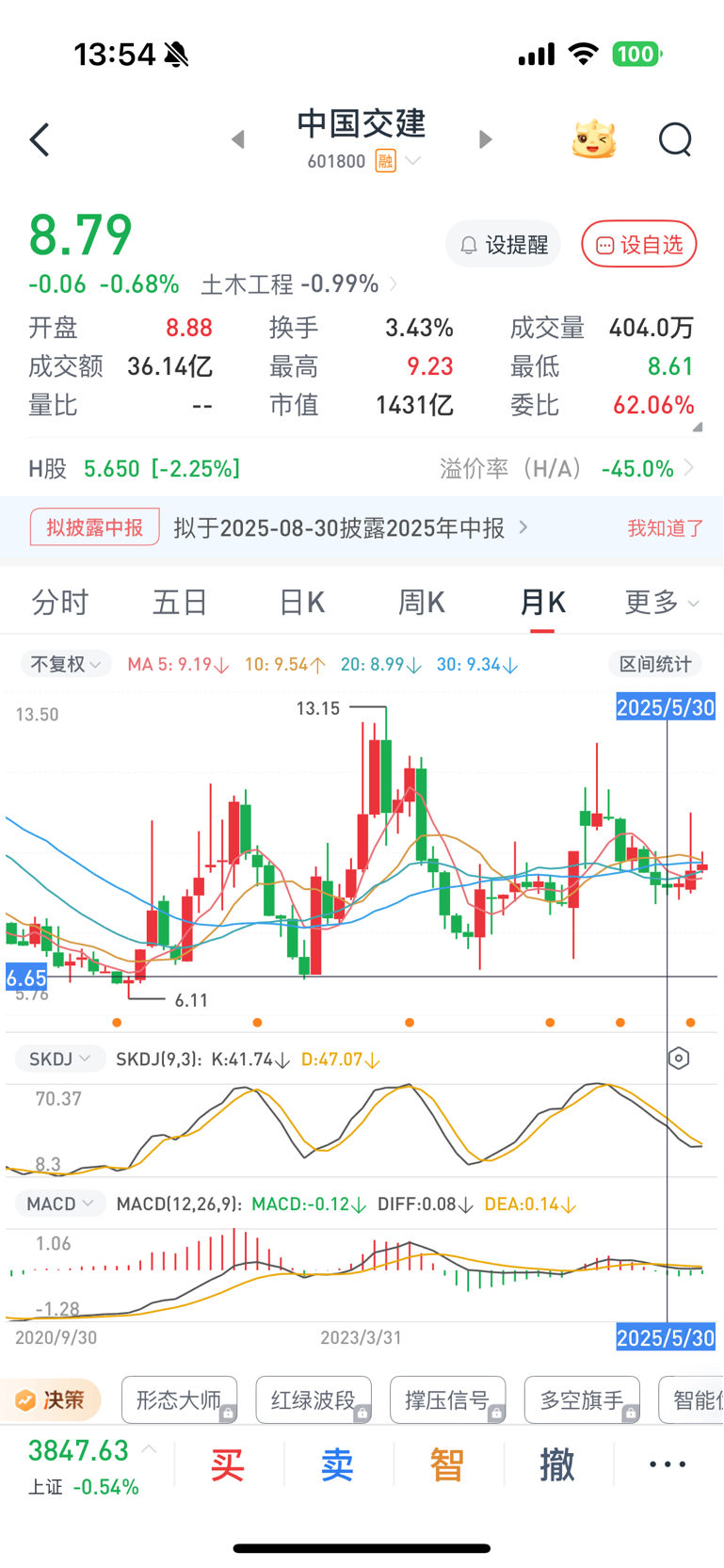Screen dimensions: 724x1568
Task: Switch to 日K chart tab
Action: pyautogui.click(x=302, y=602)
